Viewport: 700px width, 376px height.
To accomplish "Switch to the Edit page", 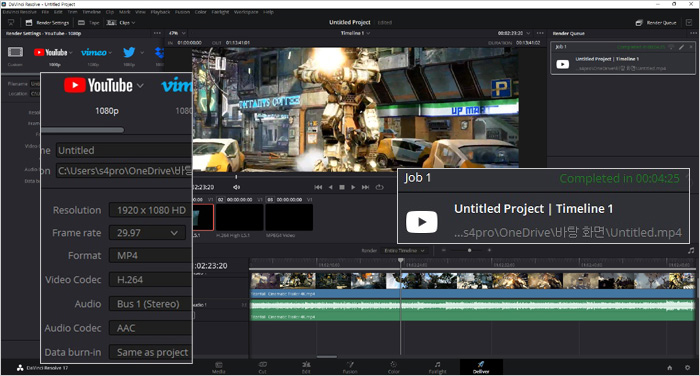I will tap(306, 367).
